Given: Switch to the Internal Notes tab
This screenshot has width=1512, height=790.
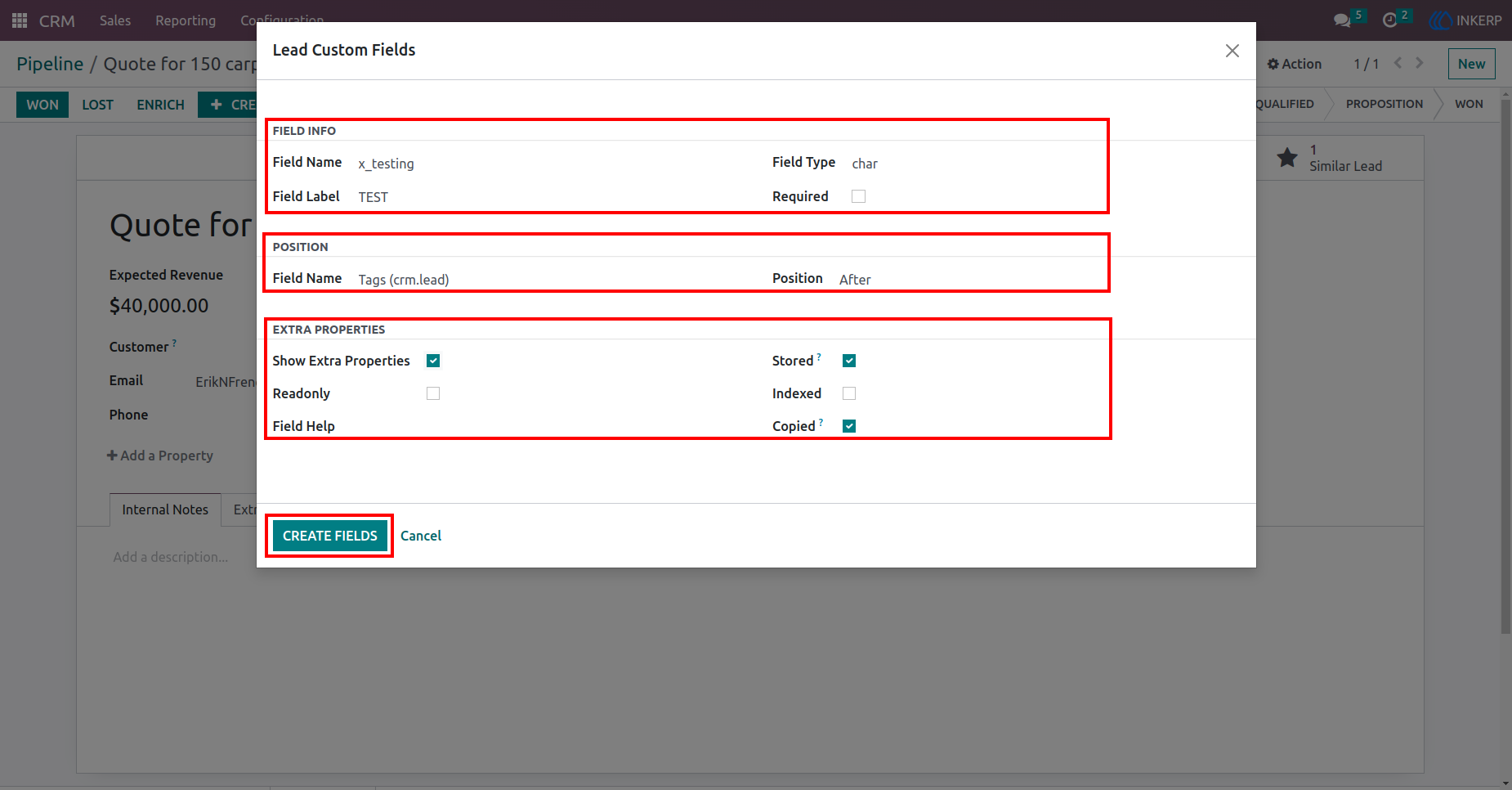Looking at the screenshot, I should [165, 509].
